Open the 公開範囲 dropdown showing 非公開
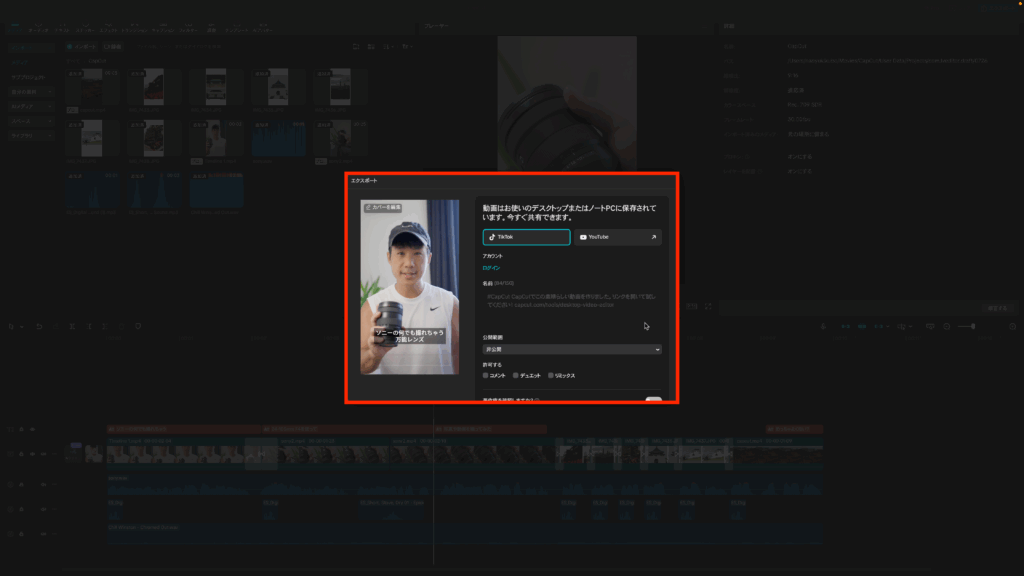Image resolution: width=1024 pixels, height=576 pixels. point(572,349)
